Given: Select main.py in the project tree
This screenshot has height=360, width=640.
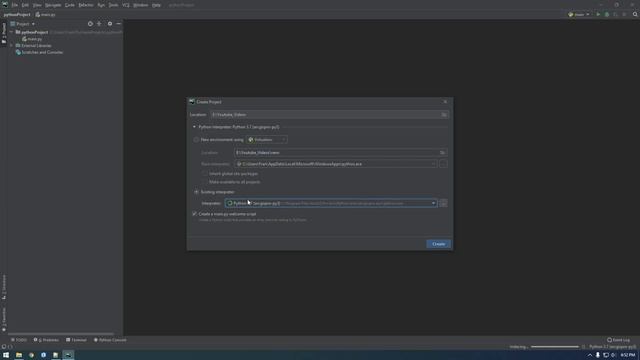Looking at the screenshot, I should pos(33,39).
